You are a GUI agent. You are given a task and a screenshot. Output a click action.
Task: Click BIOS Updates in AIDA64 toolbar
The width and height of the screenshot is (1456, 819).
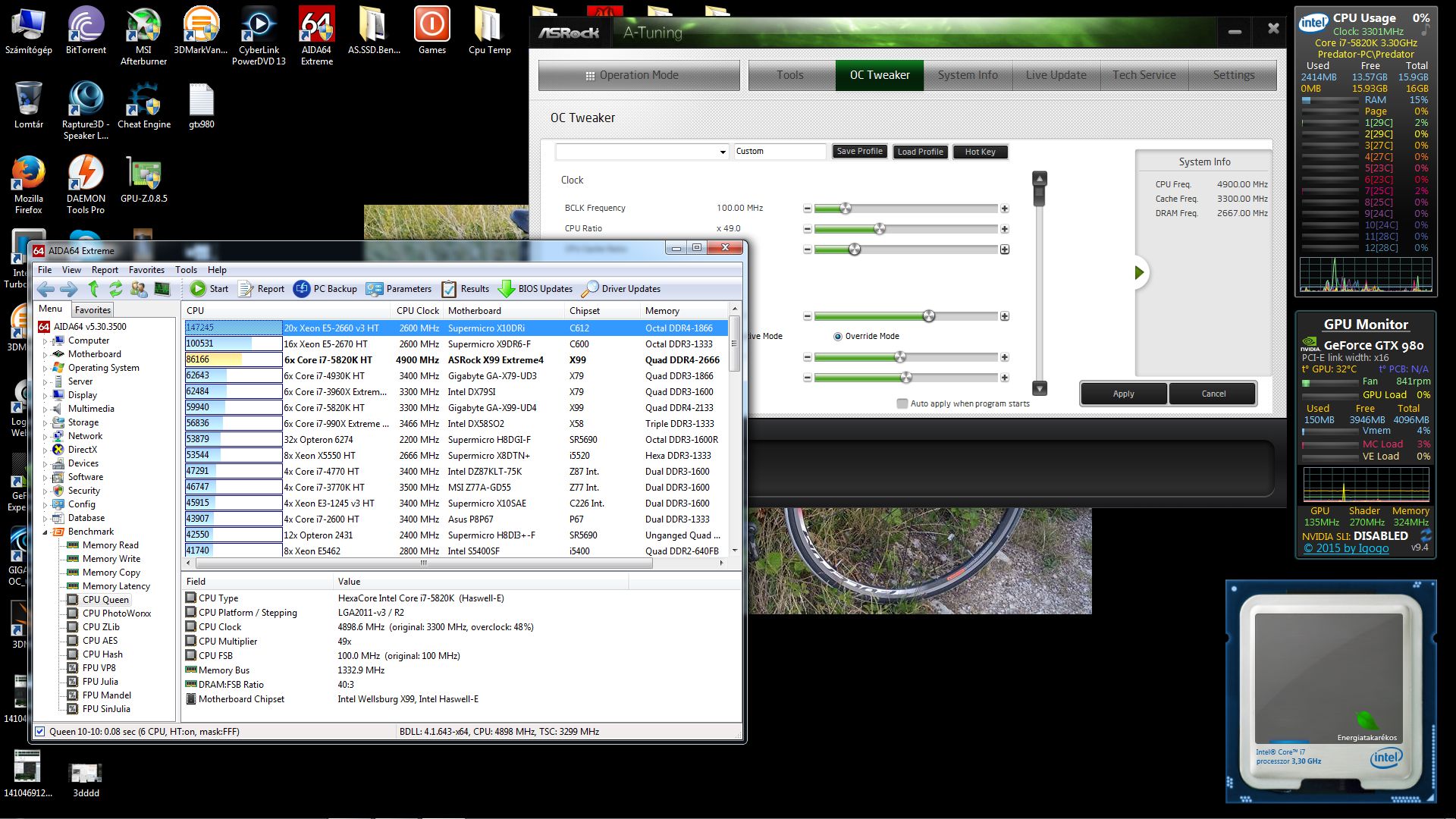coord(535,289)
